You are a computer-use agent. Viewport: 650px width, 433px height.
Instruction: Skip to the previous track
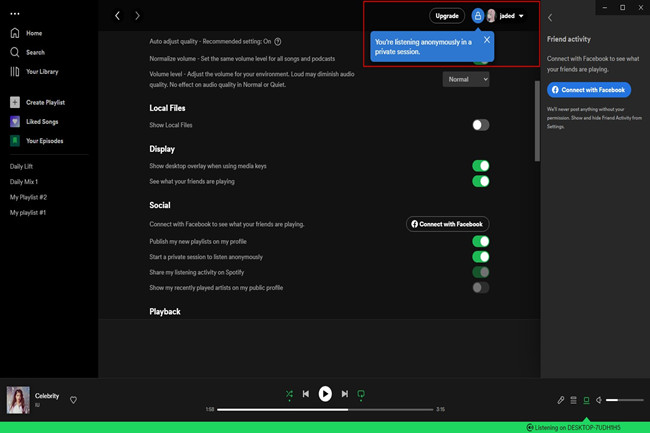(x=306, y=394)
